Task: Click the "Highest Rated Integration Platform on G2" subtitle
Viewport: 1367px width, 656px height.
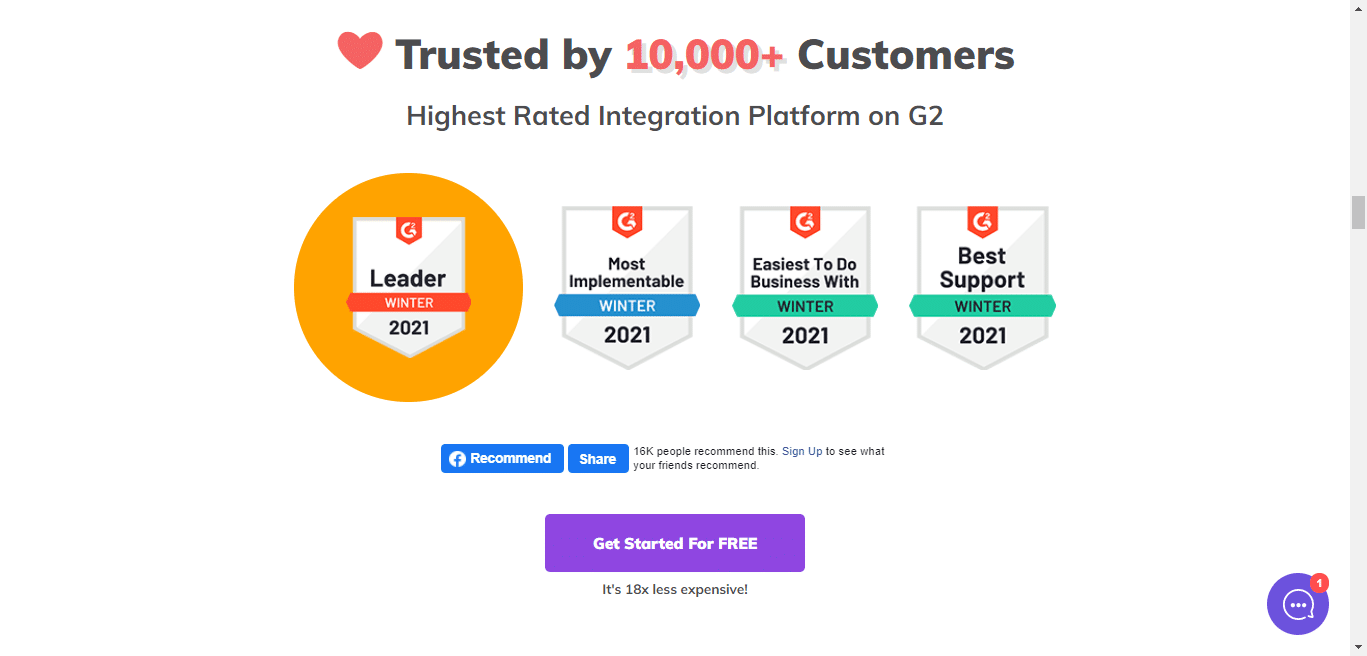Action: pos(675,116)
